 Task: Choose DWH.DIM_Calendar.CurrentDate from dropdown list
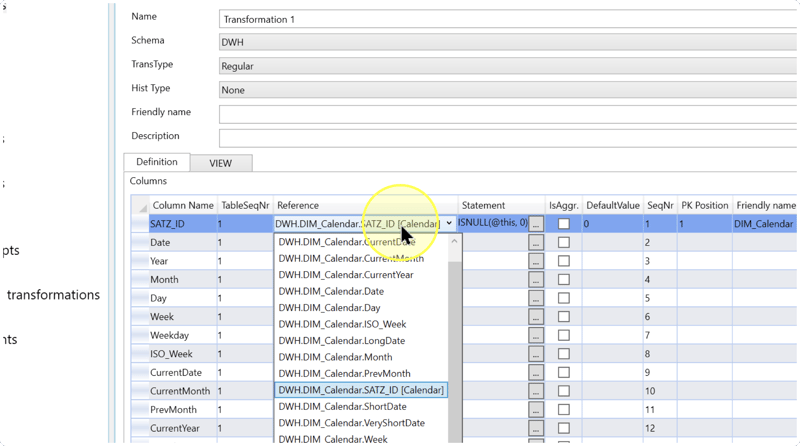pyautogui.click(x=361, y=242)
